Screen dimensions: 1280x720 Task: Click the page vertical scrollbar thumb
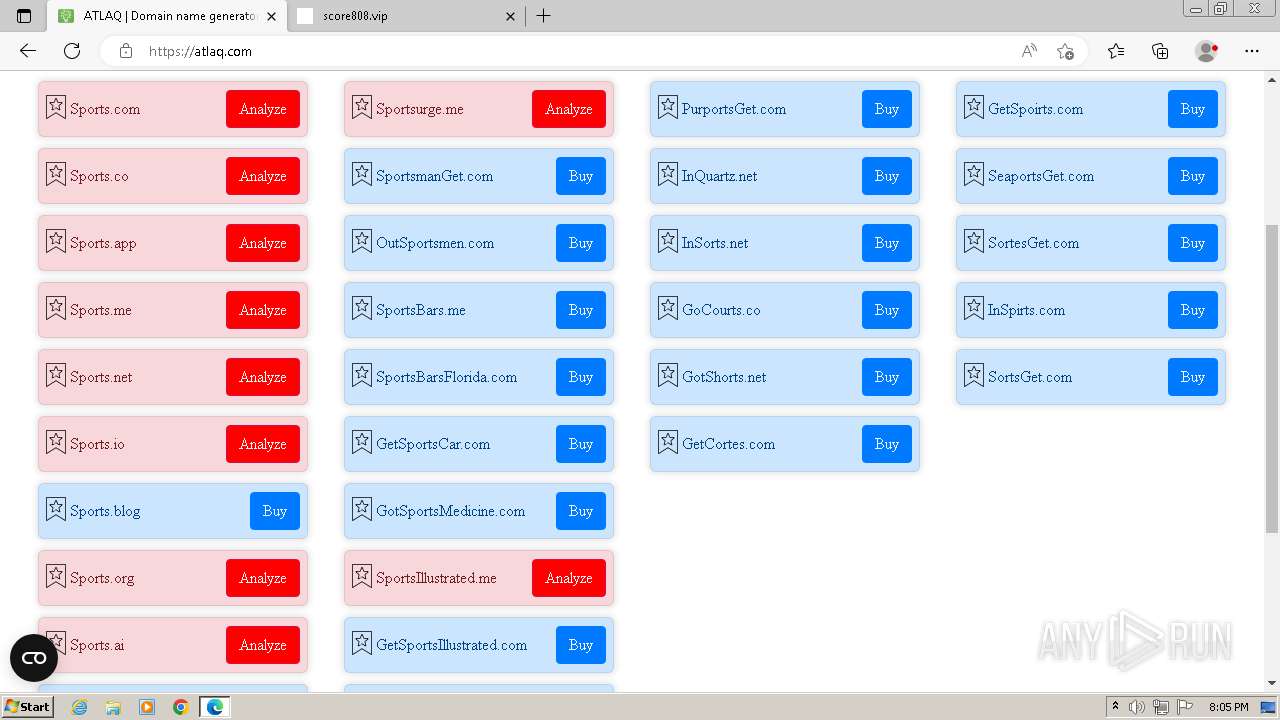point(1272,378)
